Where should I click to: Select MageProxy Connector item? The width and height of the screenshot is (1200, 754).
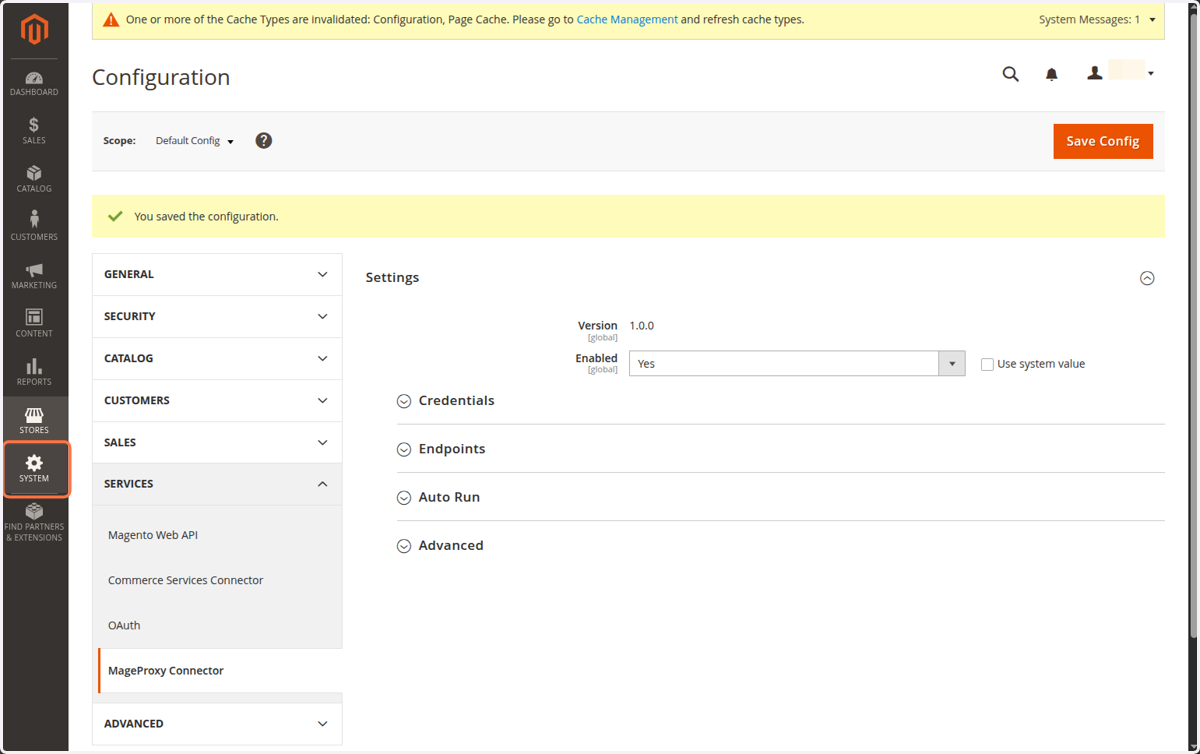pyautogui.click(x=166, y=670)
